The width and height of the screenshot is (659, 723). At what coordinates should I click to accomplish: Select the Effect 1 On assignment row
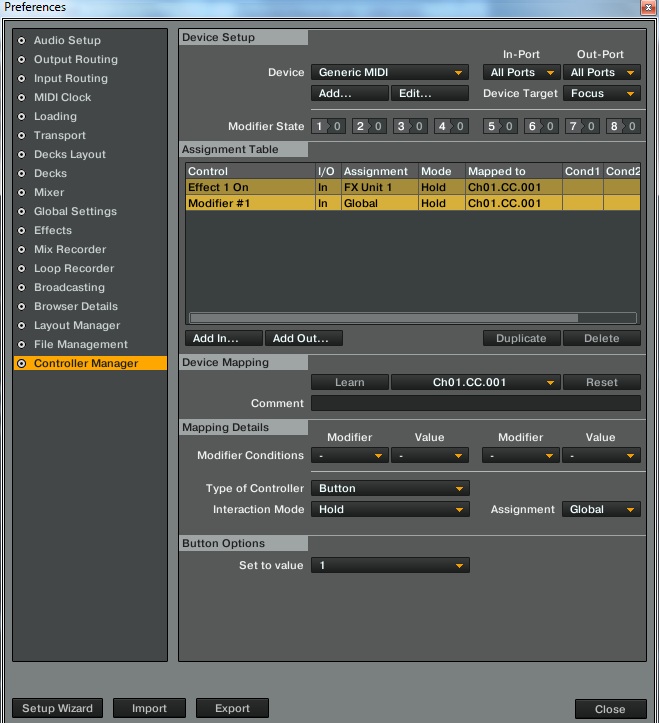[413, 187]
